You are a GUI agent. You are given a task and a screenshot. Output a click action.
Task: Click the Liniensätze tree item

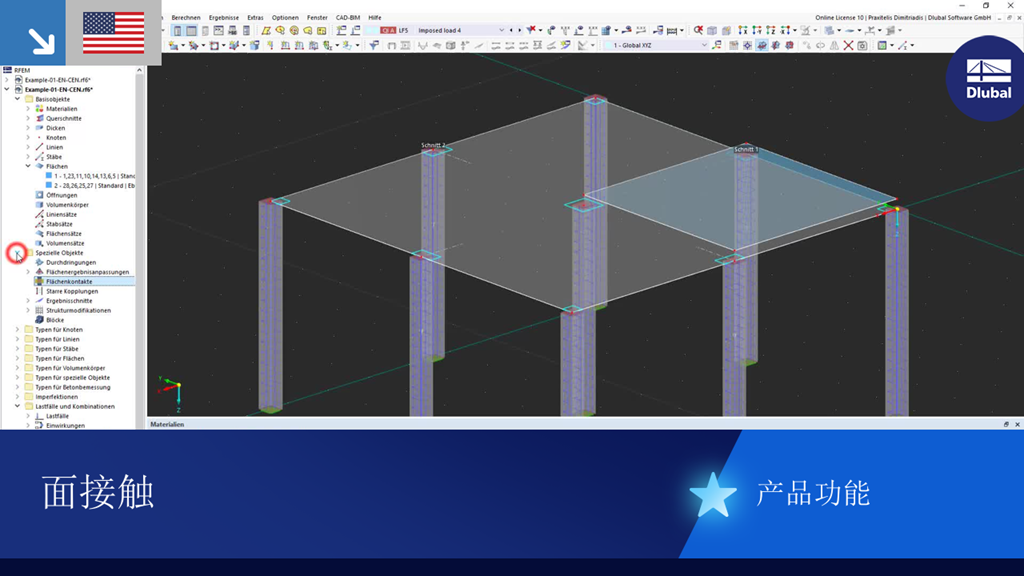tap(61, 214)
